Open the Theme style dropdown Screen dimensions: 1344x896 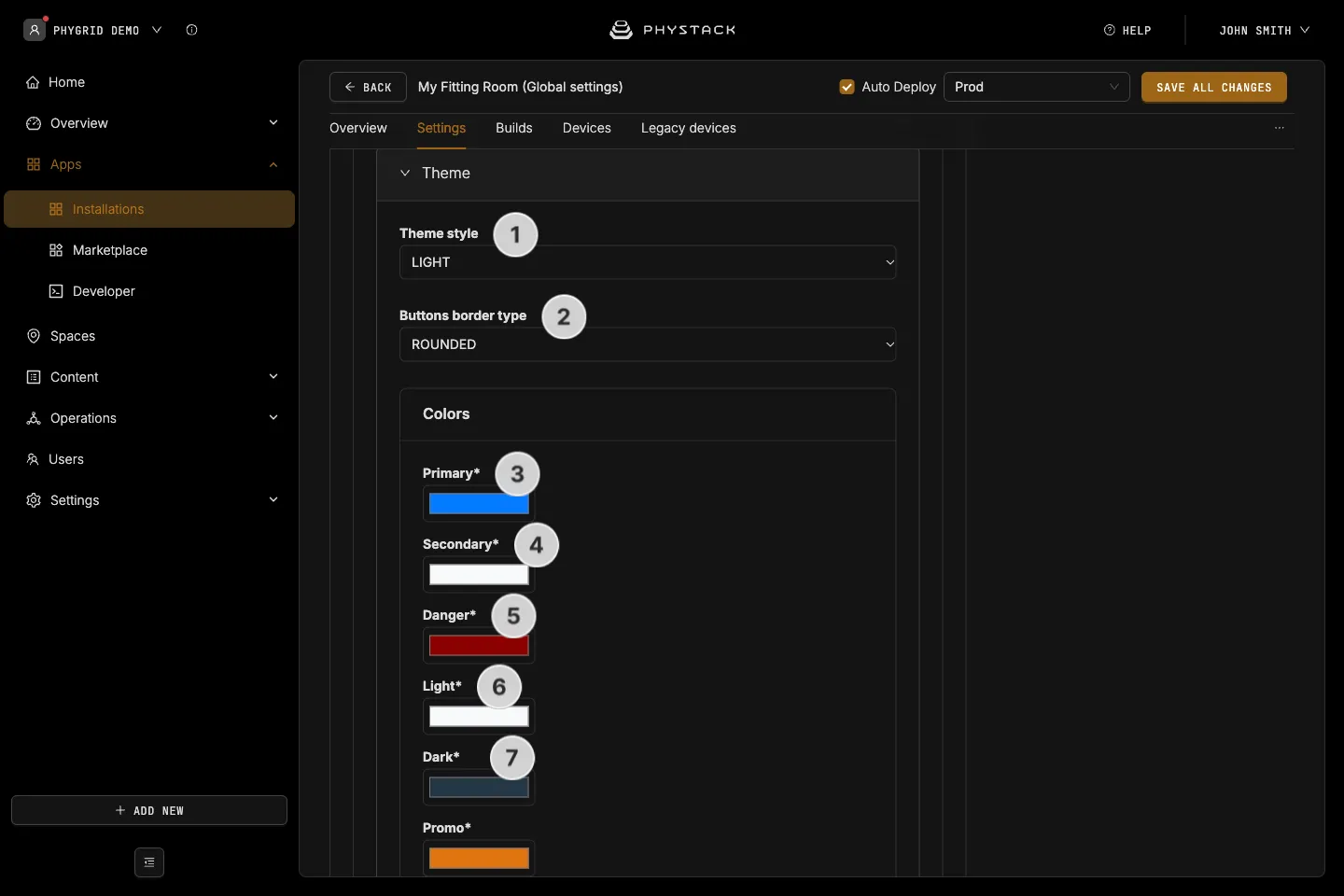coord(648,262)
